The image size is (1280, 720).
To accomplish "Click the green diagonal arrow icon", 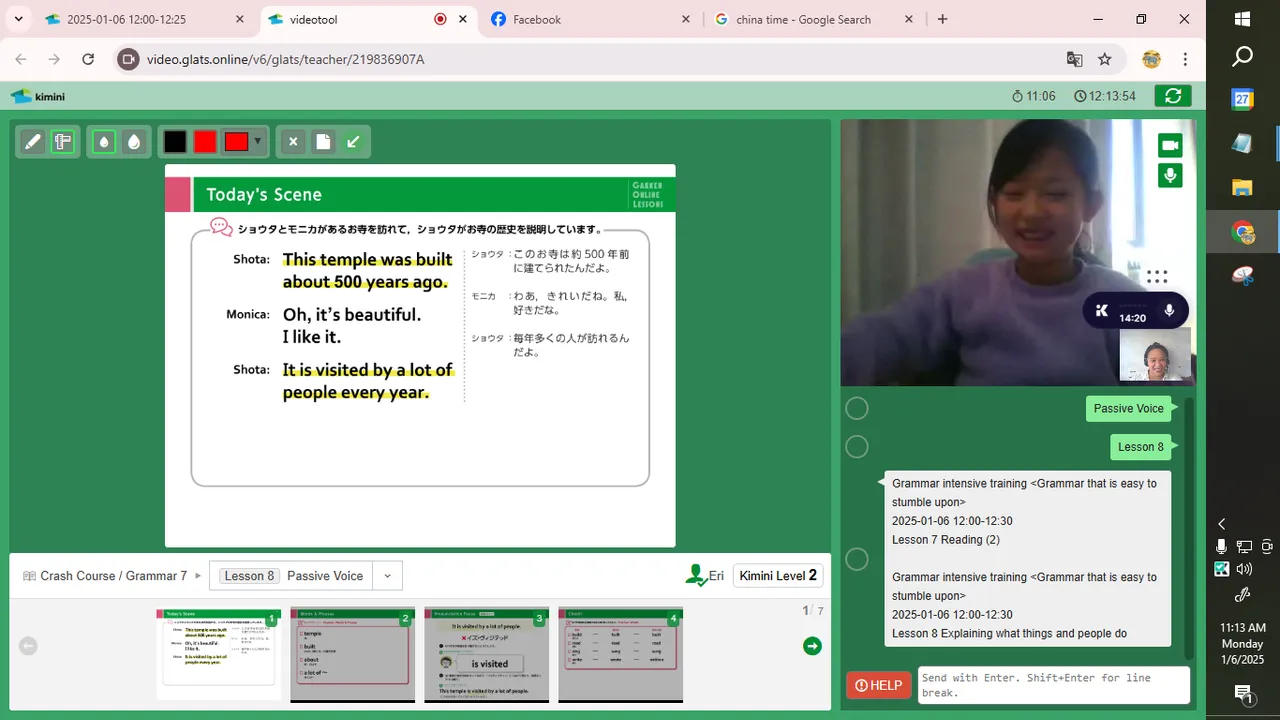I will (353, 142).
